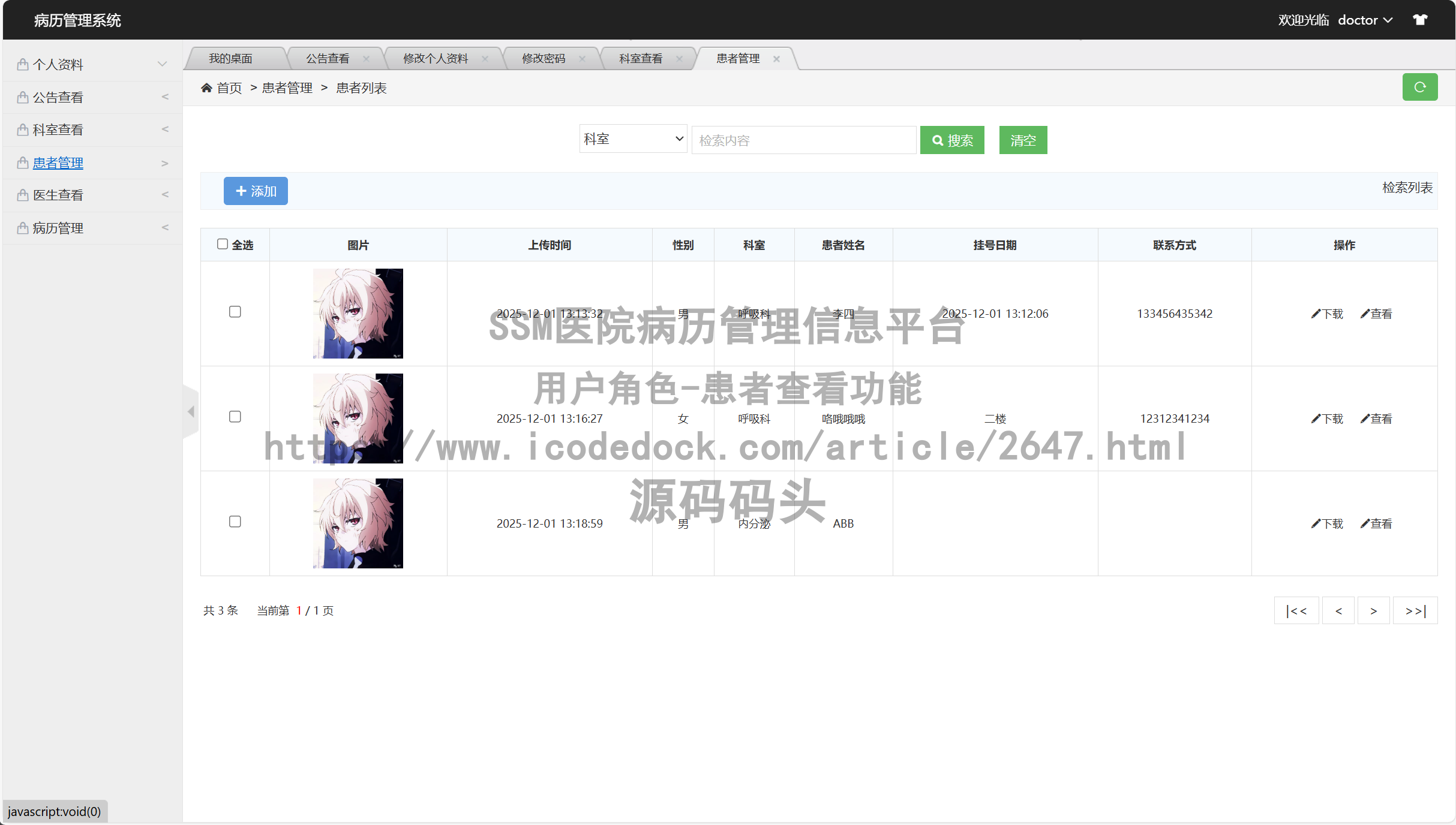Tick checkbox for the ABB patient row
This screenshot has width=1456, height=825.
[x=235, y=522]
